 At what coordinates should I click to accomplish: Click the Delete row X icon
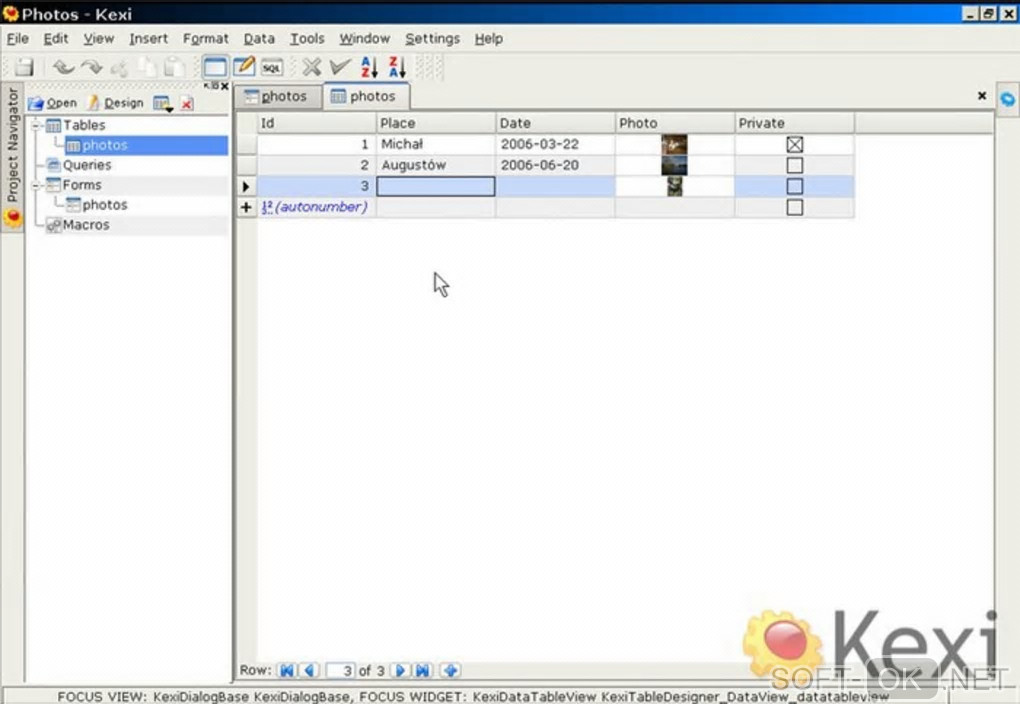point(312,66)
